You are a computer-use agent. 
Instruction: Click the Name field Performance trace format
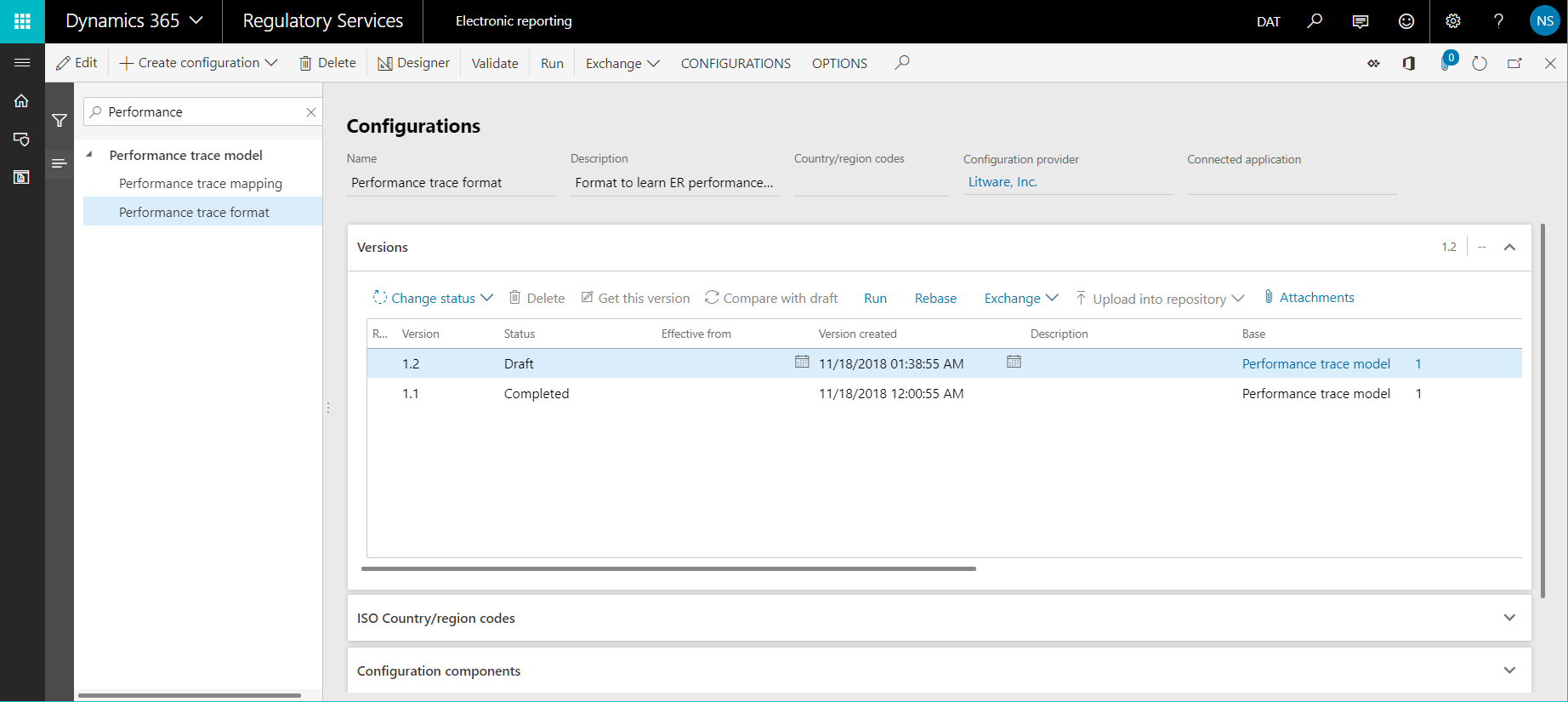pyautogui.click(x=451, y=182)
